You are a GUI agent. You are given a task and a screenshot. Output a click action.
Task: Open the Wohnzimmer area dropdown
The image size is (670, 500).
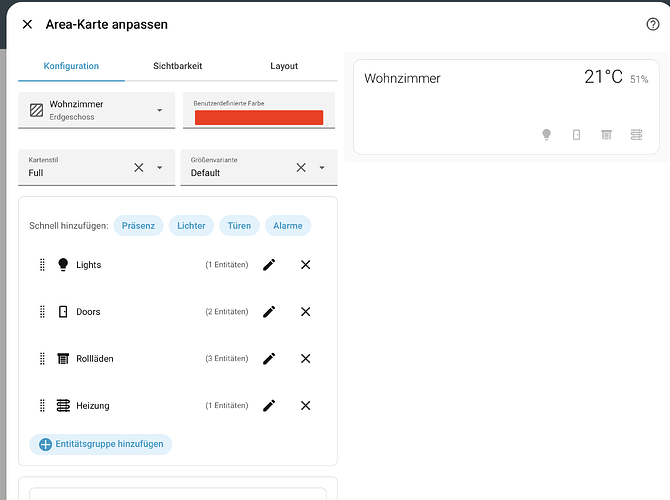pyautogui.click(x=97, y=110)
